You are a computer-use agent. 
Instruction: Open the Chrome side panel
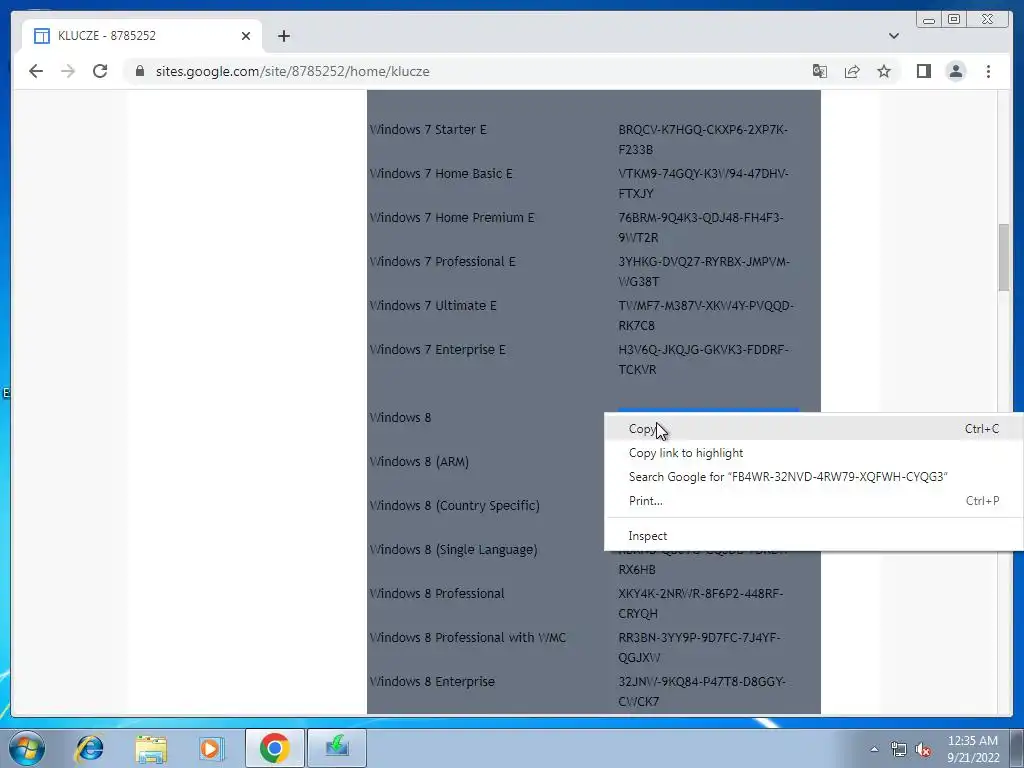click(923, 71)
